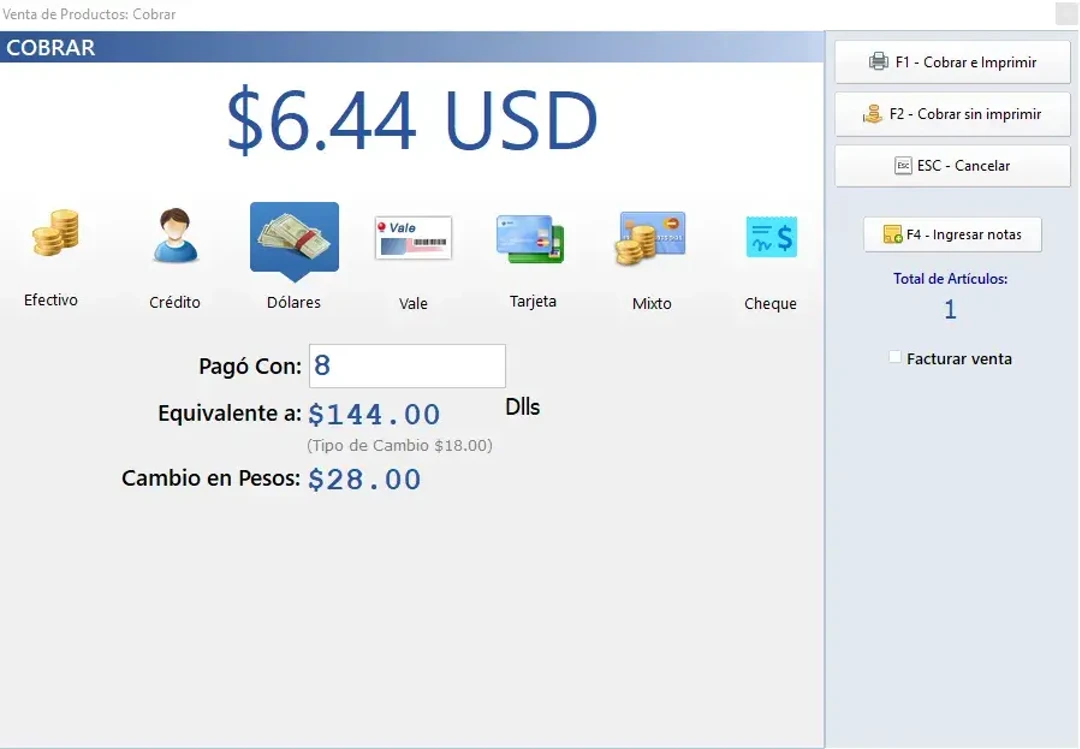Click the Pagó Con input field
This screenshot has height=749, width=1080.
407,366
